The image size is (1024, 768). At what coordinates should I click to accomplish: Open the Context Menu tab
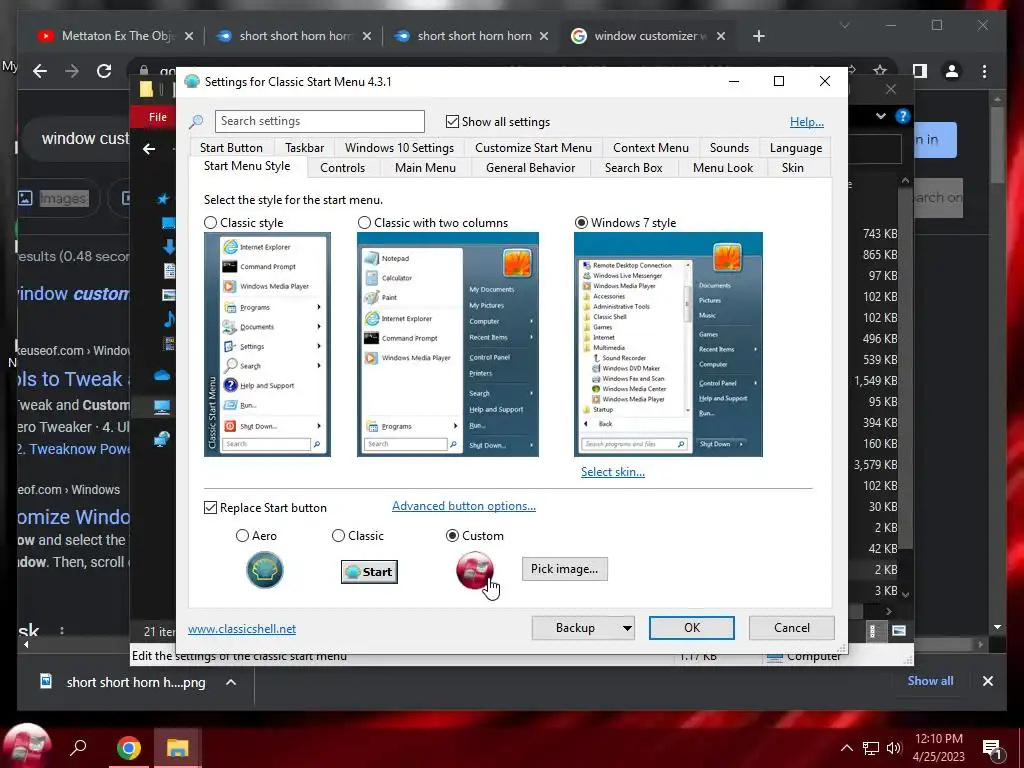pos(650,148)
